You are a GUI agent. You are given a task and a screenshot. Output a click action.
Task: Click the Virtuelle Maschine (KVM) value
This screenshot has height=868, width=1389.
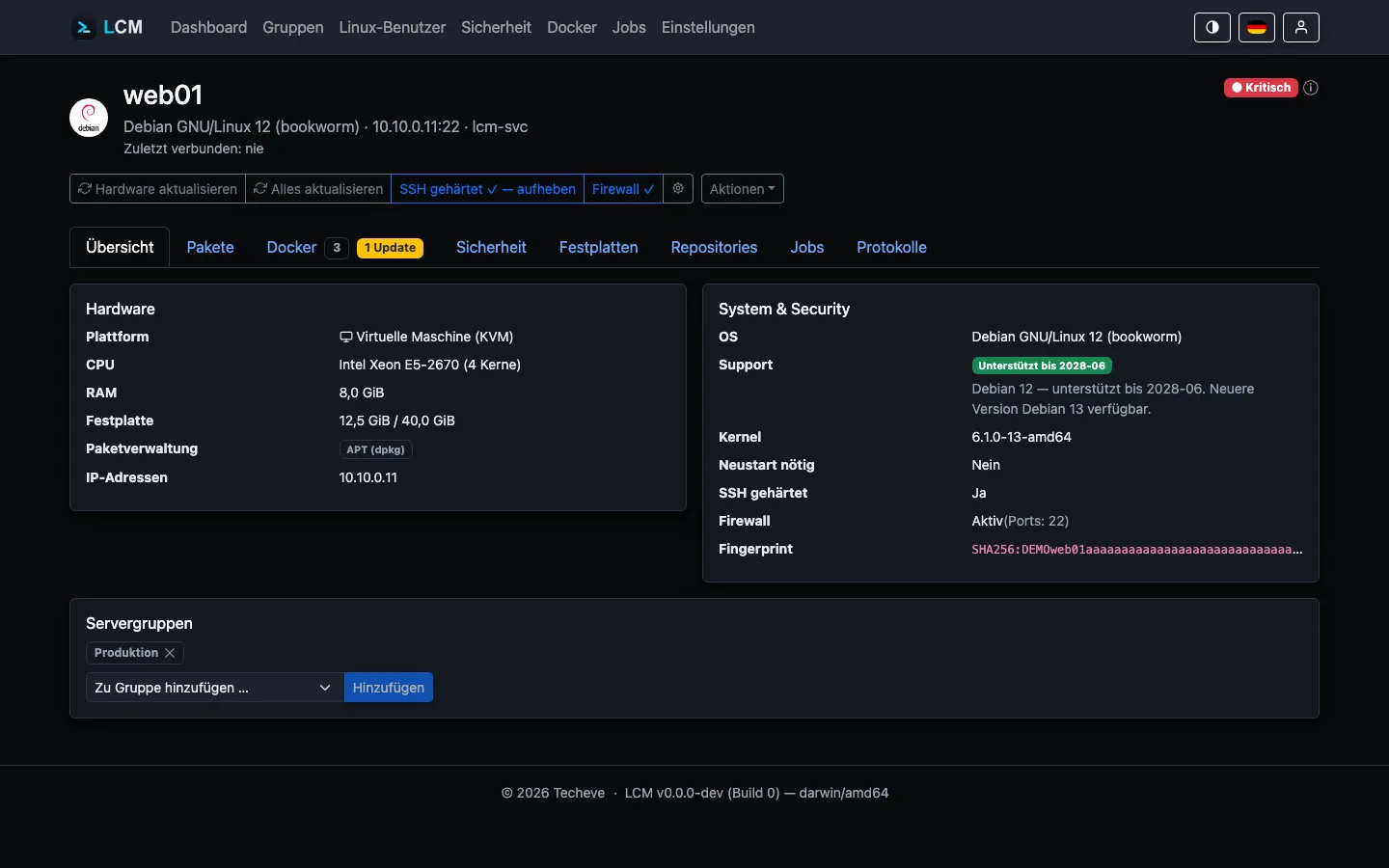click(426, 337)
